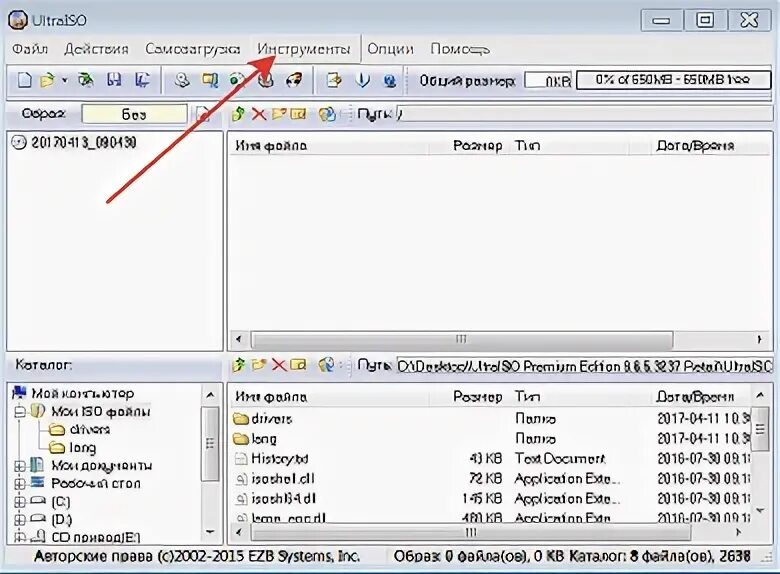
Task: Expand the CD привод(E:) node
Action: pyautogui.click(x=20, y=537)
